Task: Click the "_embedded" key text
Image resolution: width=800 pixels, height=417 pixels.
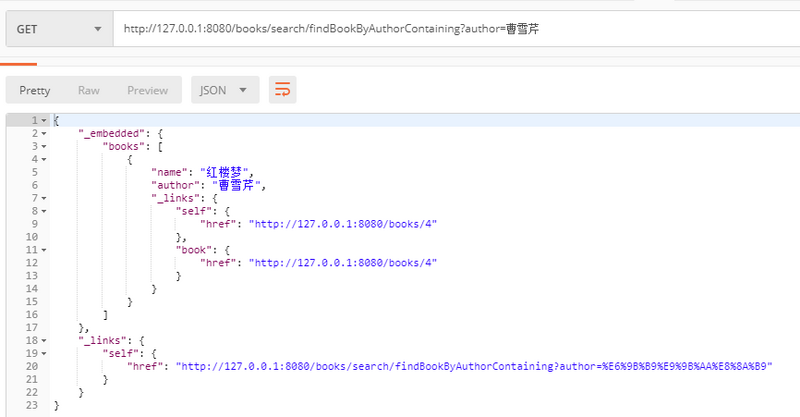Action: click(x=112, y=134)
